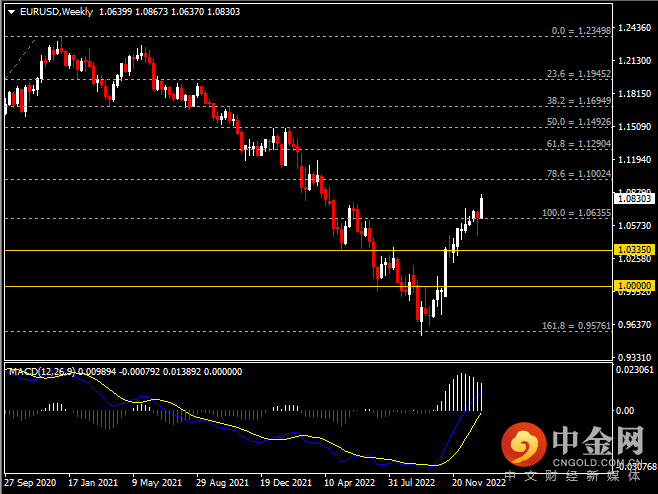The width and height of the screenshot is (658, 494).
Task: Select the 61.8 = 1.12904 Fibonacci label
Action: coord(579,144)
